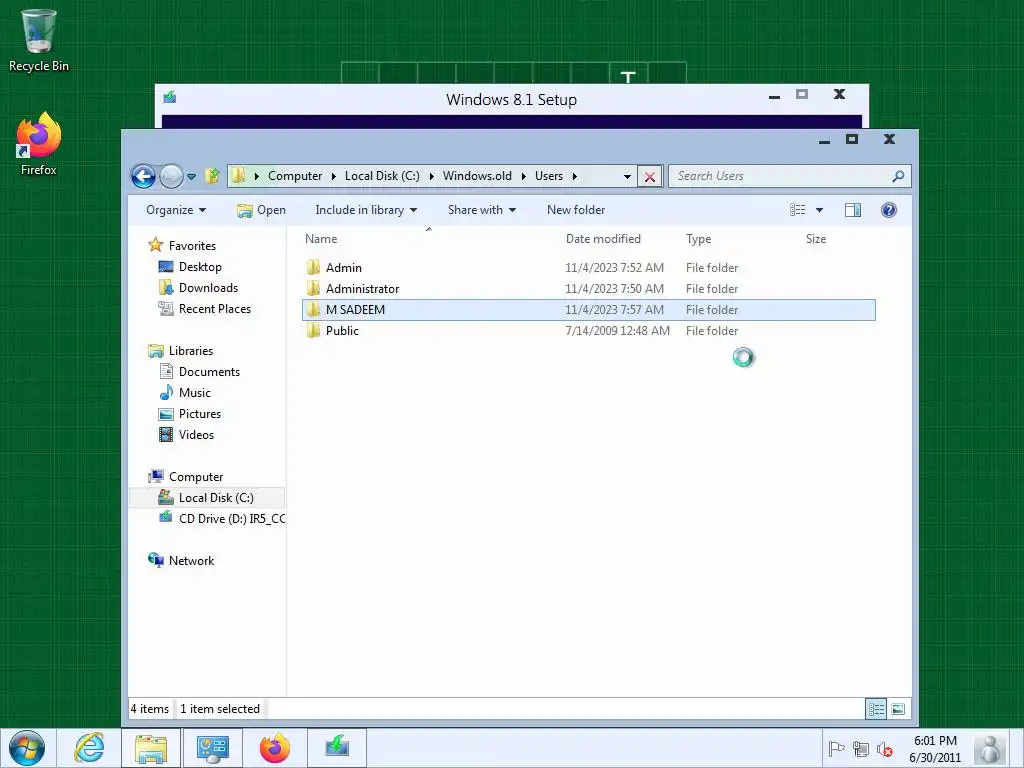
Task: Open the view options dropdown arrow
Action: click(x=820, y=210)
